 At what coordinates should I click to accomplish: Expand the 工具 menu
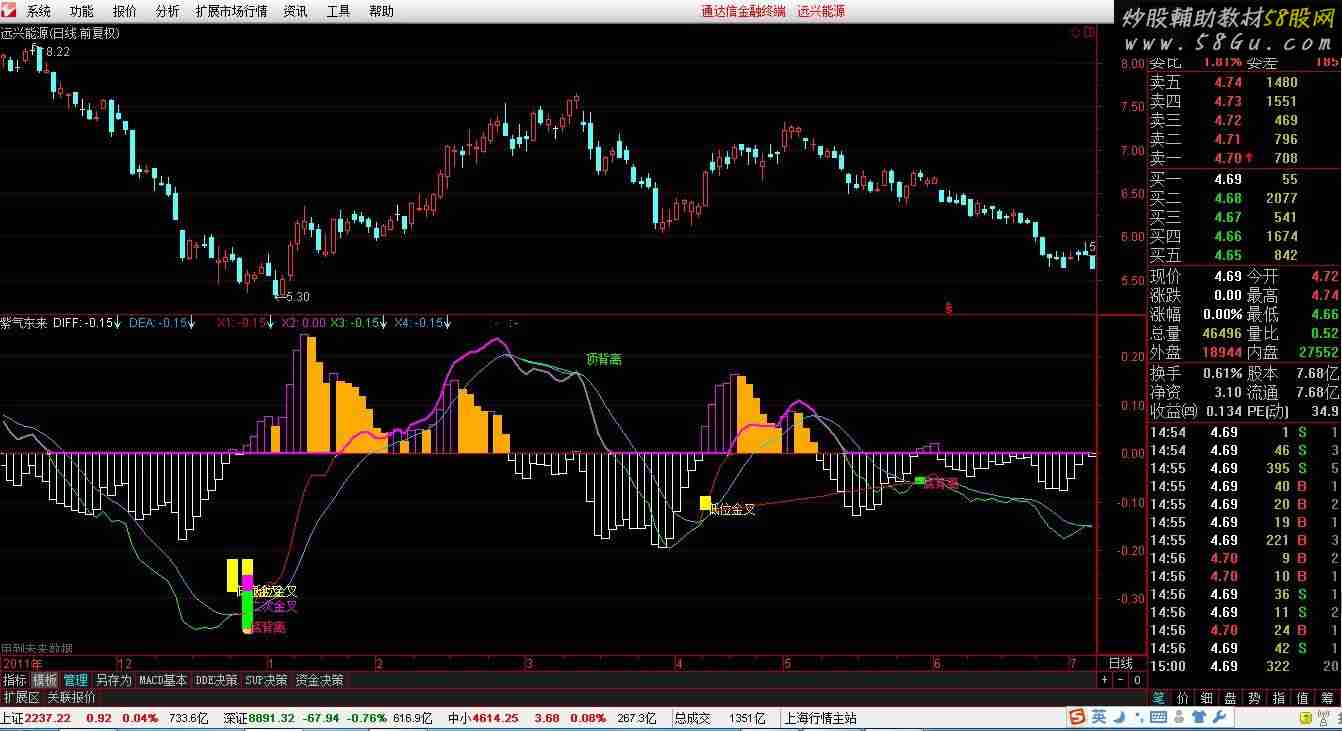point(338,11)
